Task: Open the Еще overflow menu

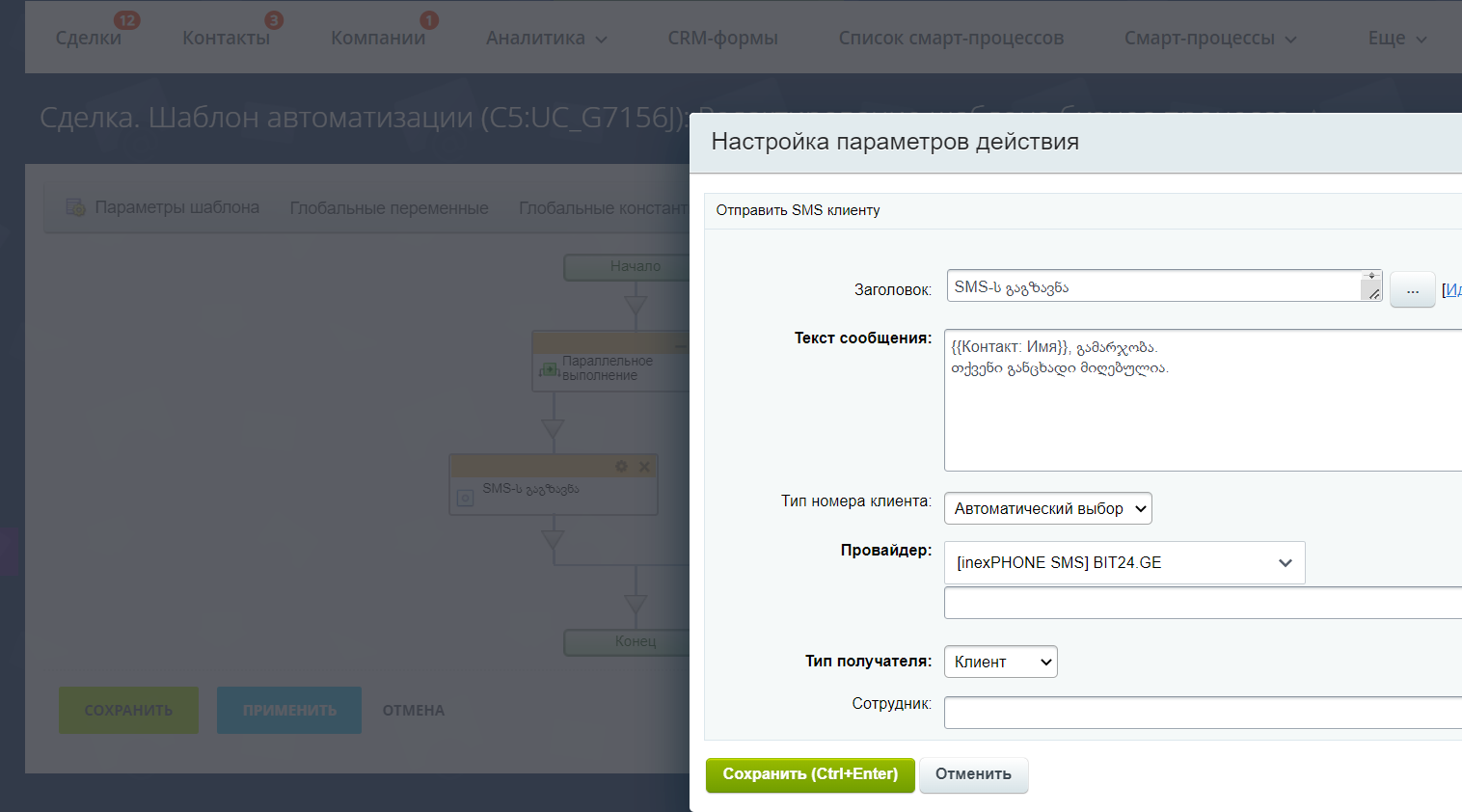Action: pos(1397,38)
